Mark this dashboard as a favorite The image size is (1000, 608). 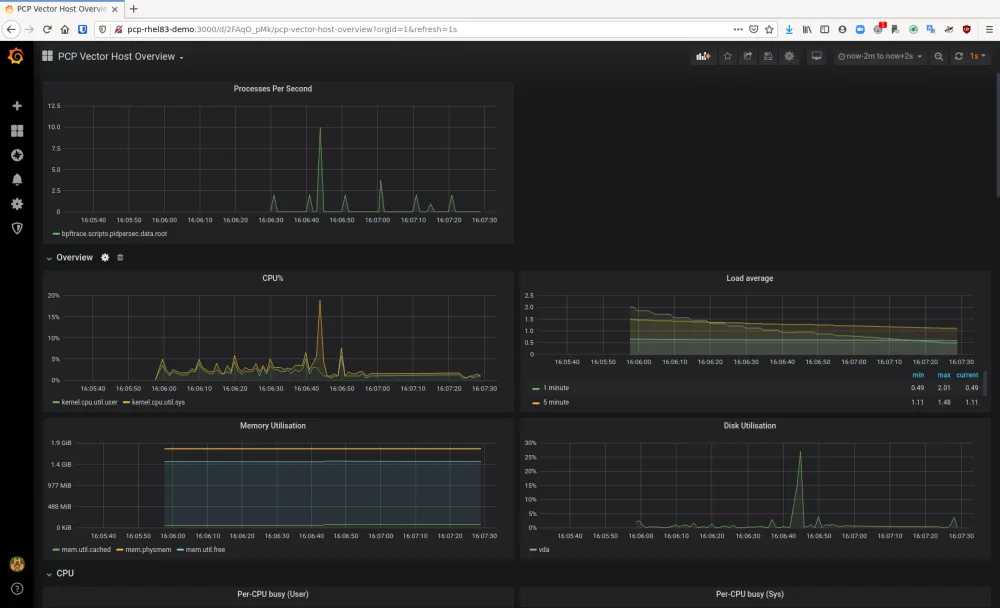(x=727, y=57)
